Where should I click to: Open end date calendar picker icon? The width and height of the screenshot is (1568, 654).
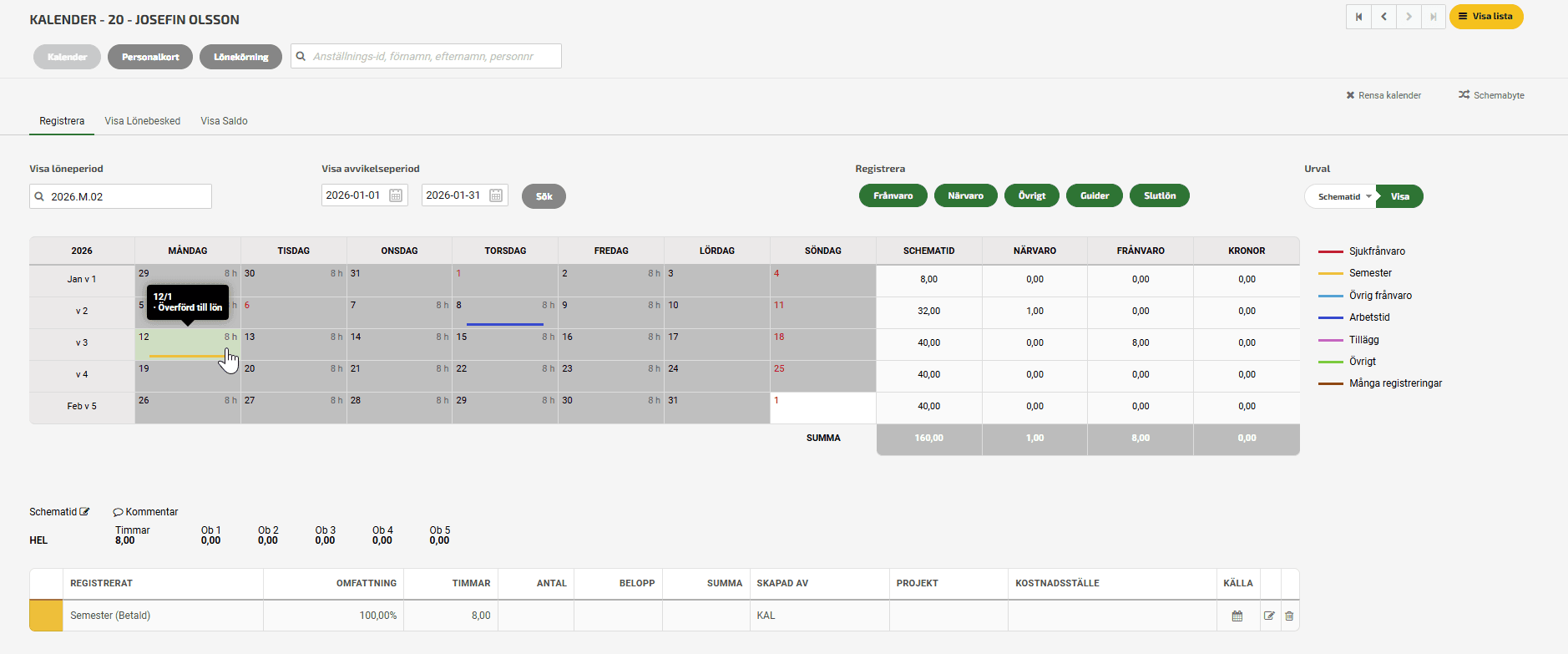496,195
